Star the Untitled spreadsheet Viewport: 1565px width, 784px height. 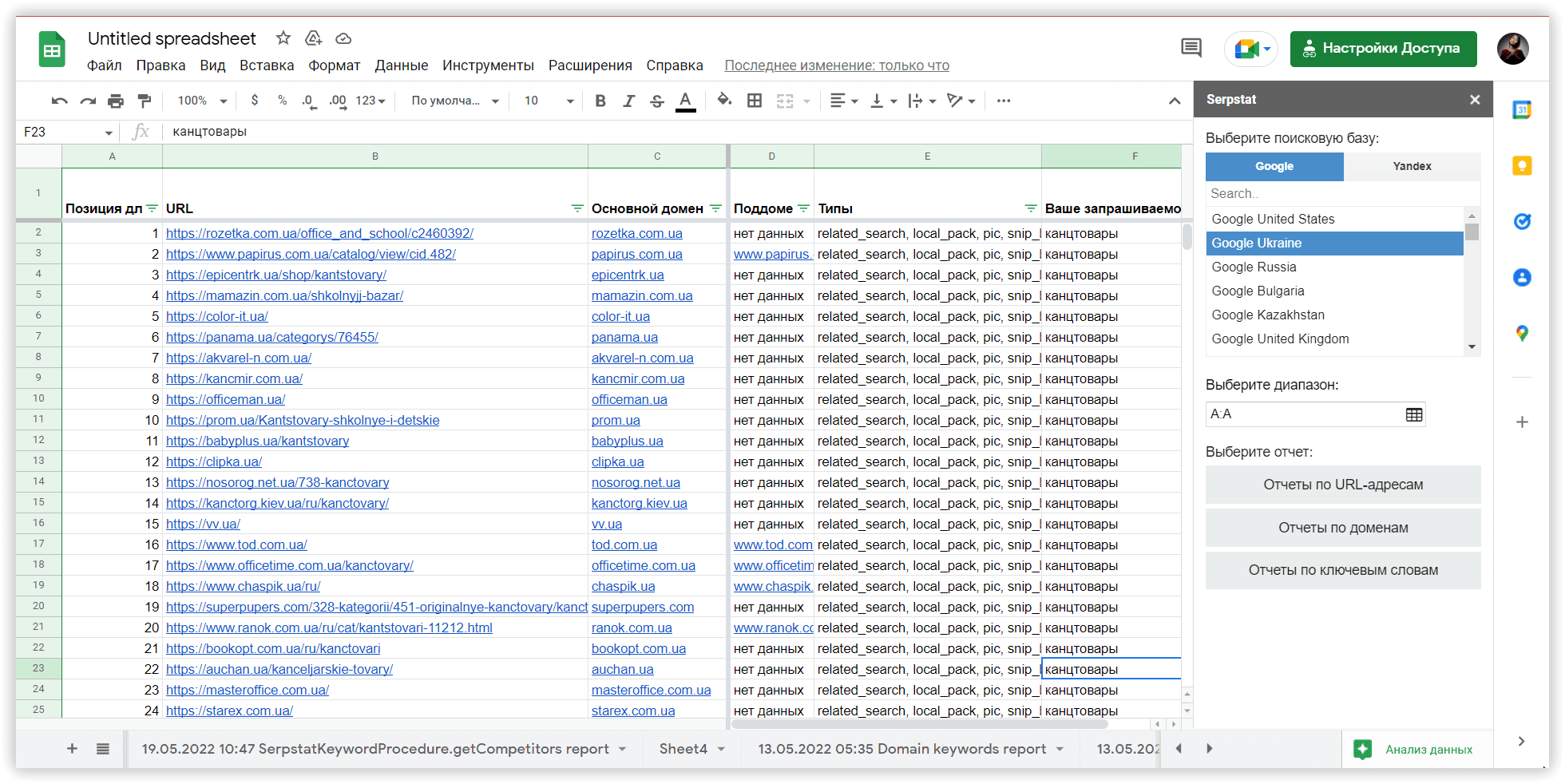(x=283, y=38)
